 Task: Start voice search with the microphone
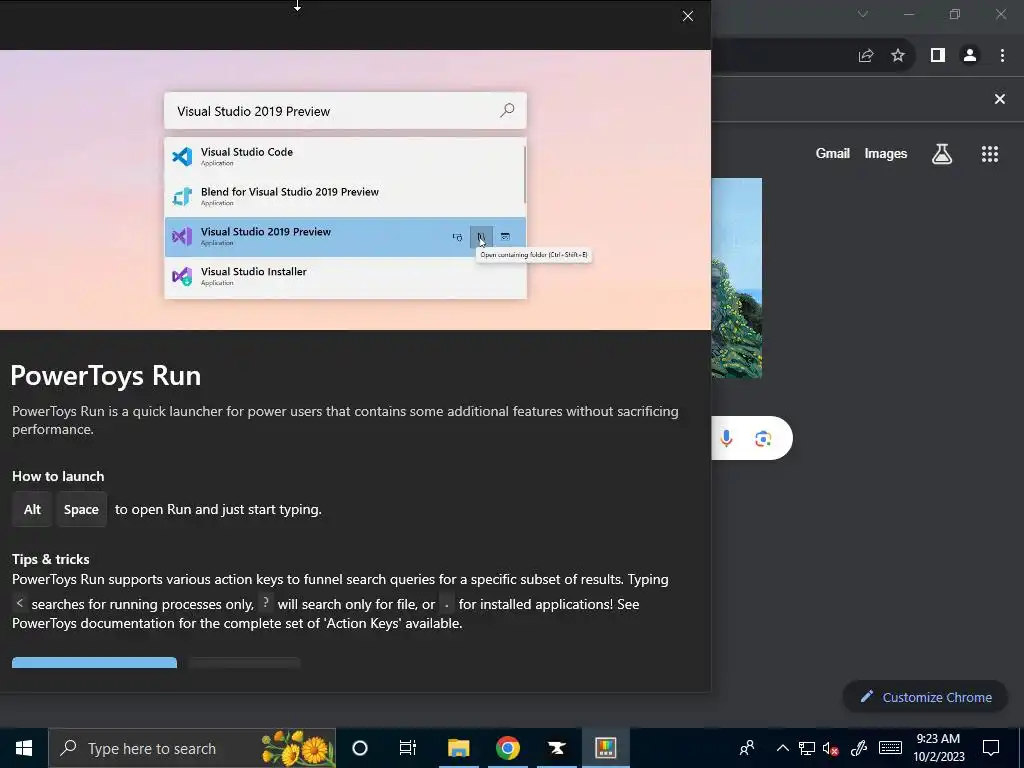(726, 438)
